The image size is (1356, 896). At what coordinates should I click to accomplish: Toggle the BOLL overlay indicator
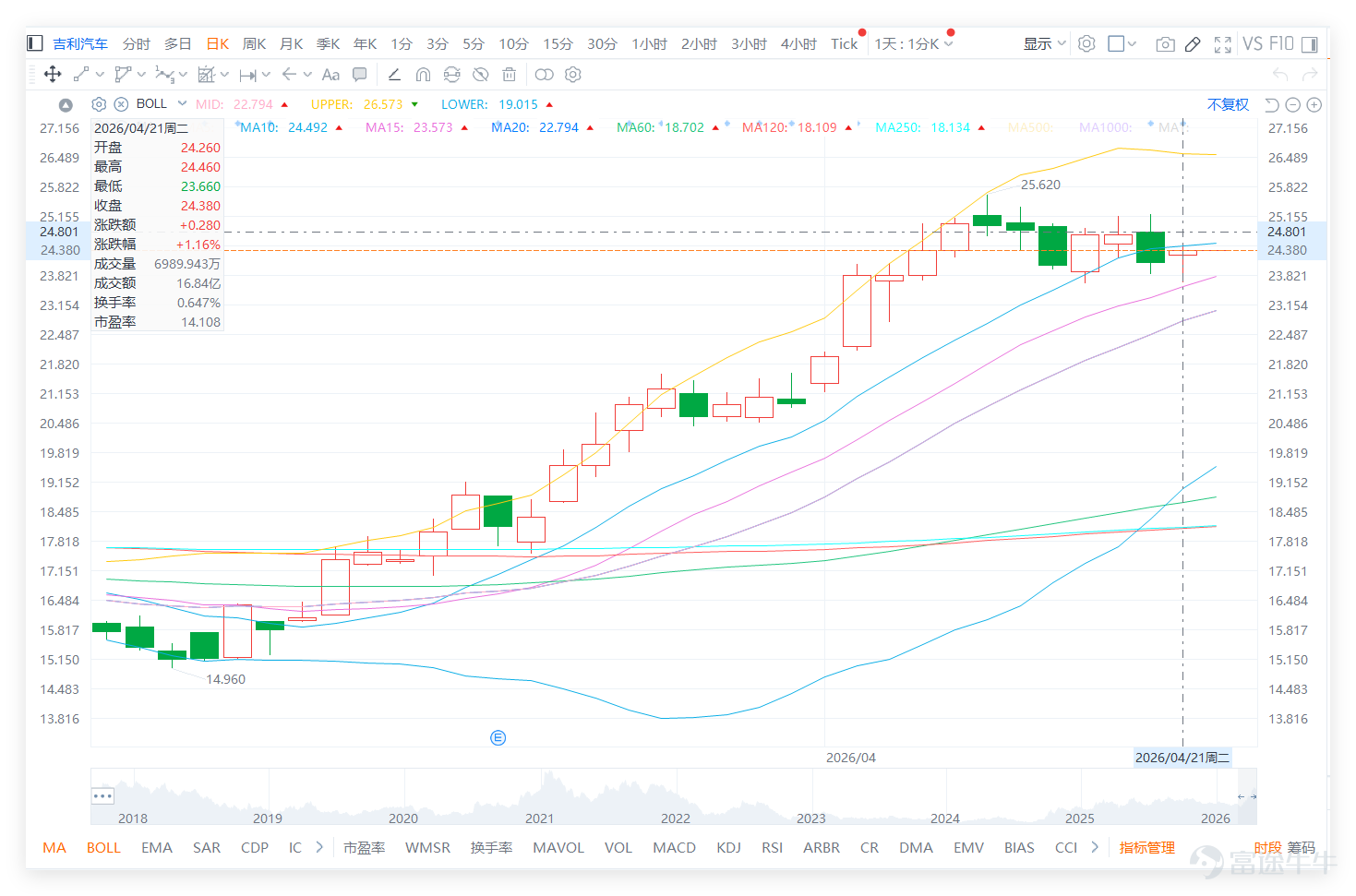click(x=103, y=847)
